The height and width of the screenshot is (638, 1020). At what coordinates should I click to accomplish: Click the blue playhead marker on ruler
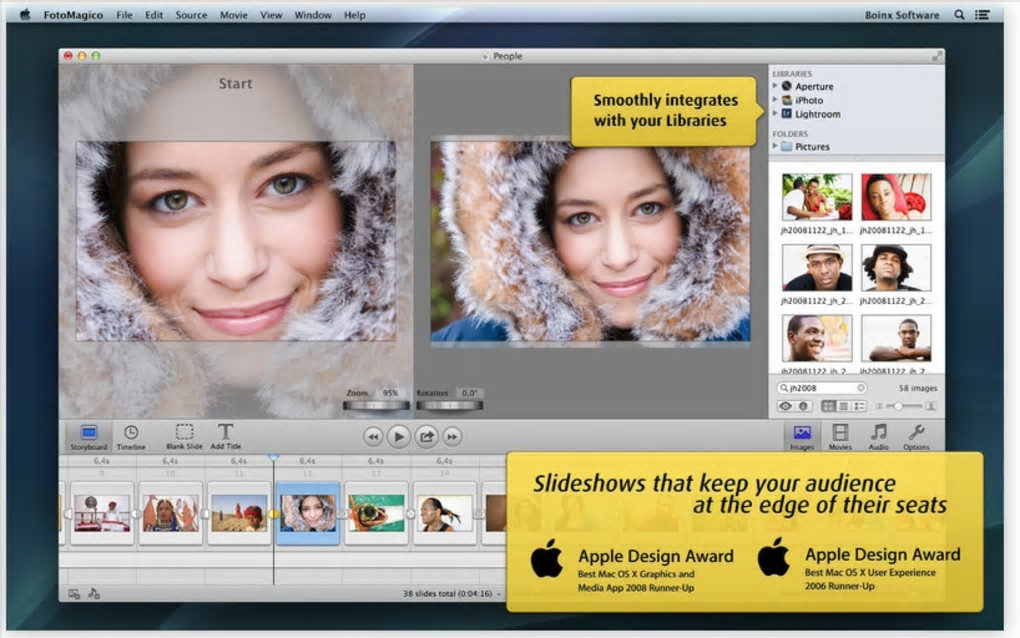coord(273,459)
